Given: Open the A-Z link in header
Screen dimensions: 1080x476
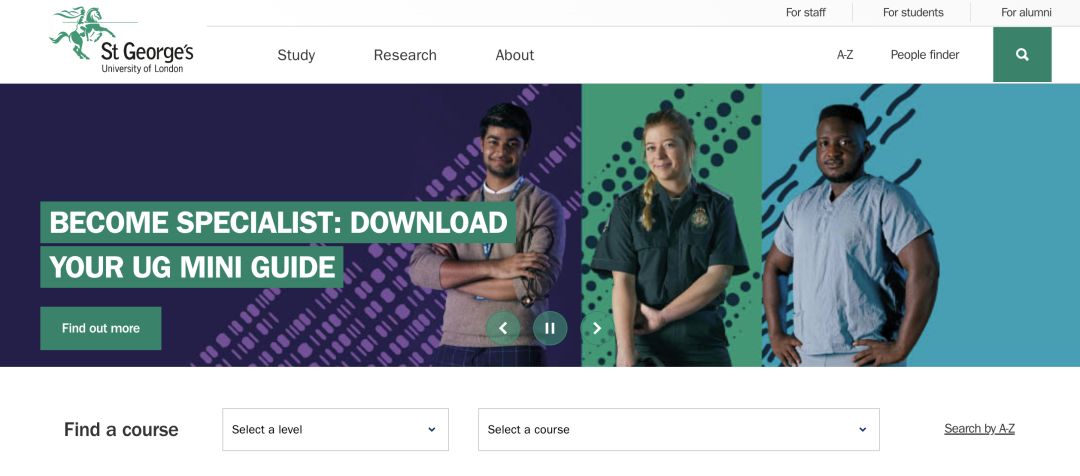Looking at the screenshot, I should [845, 55].
